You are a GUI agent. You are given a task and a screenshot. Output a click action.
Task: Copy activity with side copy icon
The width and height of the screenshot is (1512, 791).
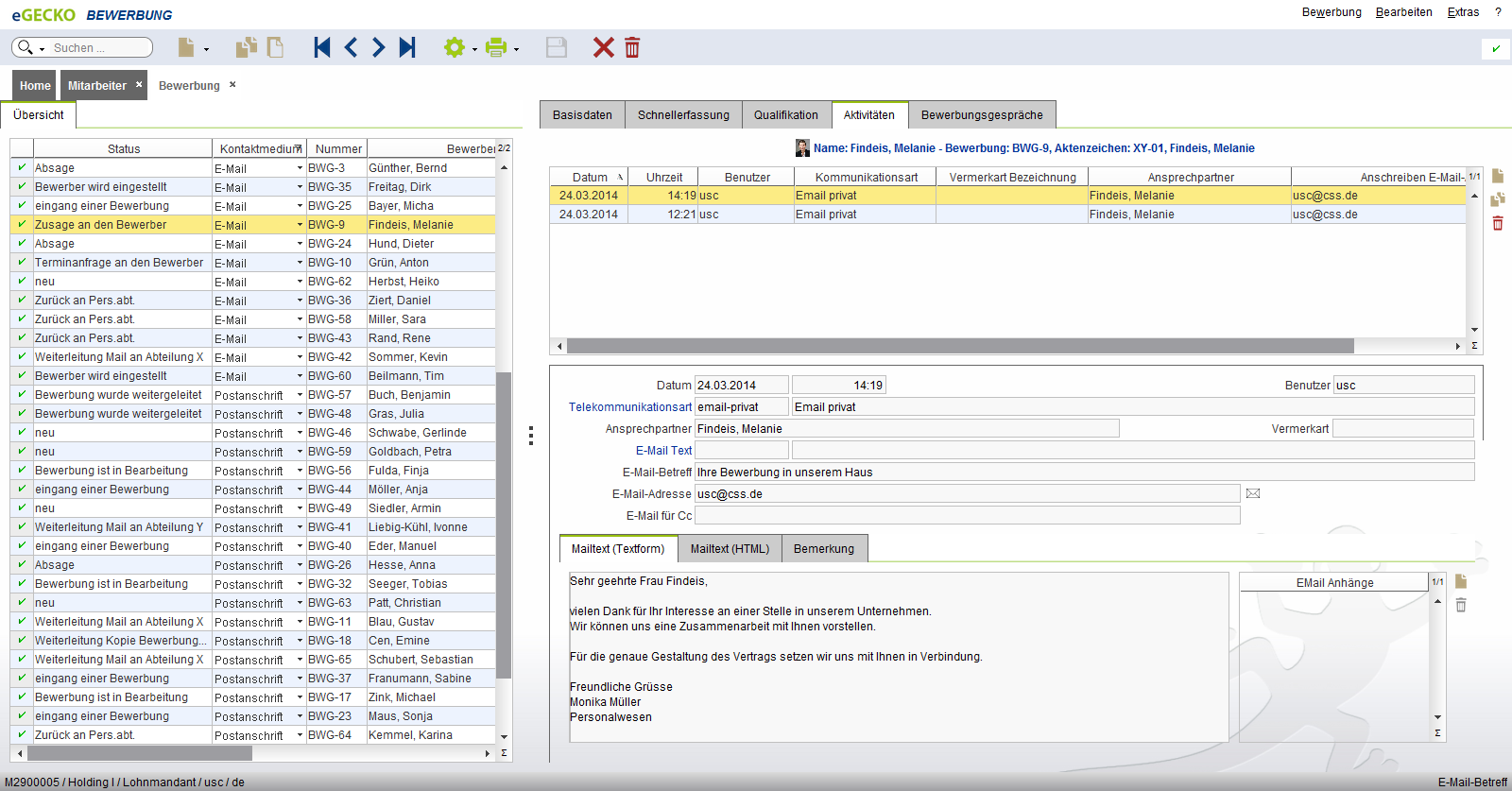1498,199
